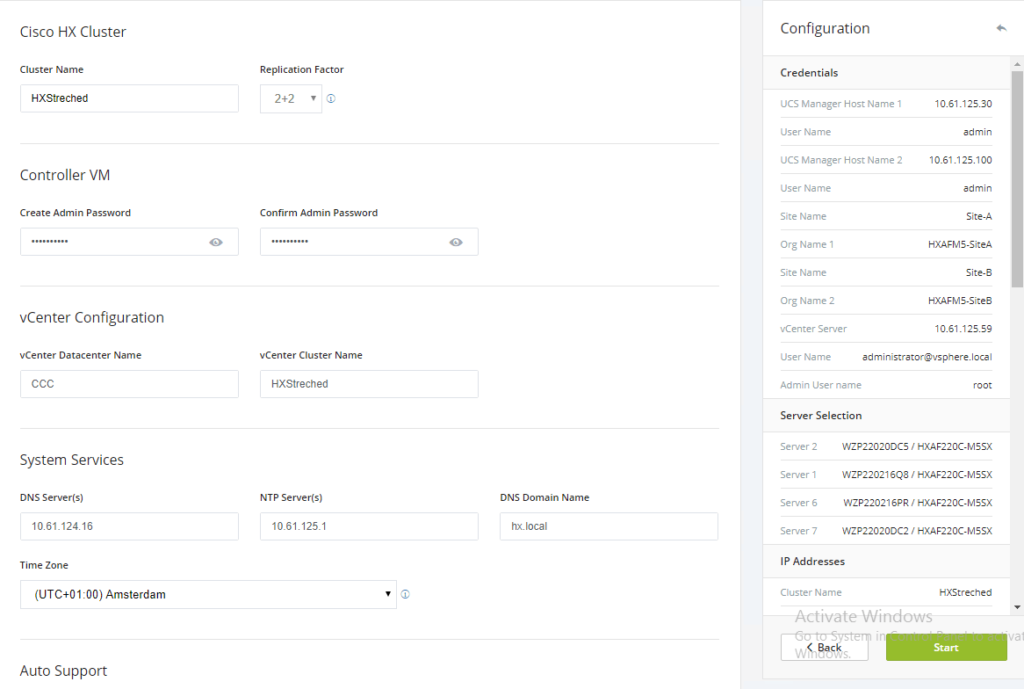The width and height of the screenshot is (1024, 689).
Task: Click the Configuration panel title
Action: point(825,28)
